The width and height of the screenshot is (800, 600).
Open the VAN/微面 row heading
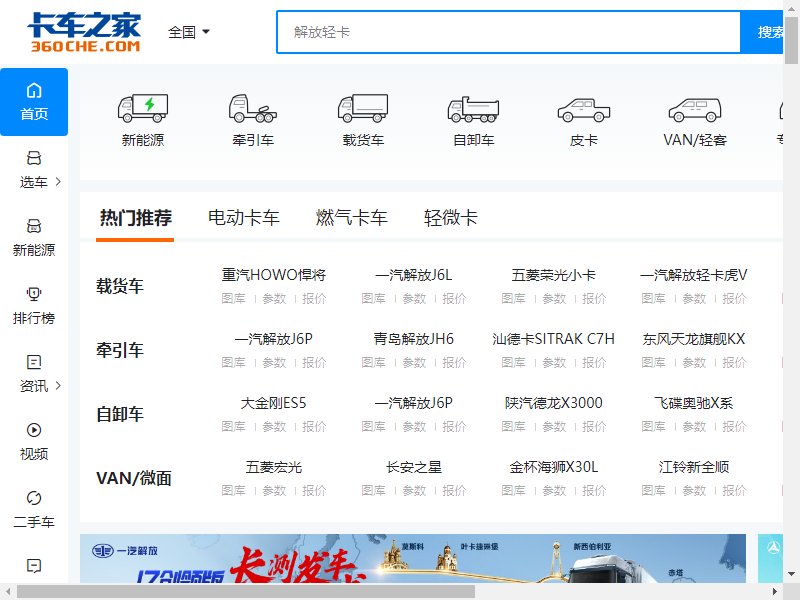pyautogui.click(x=134, y=479)
